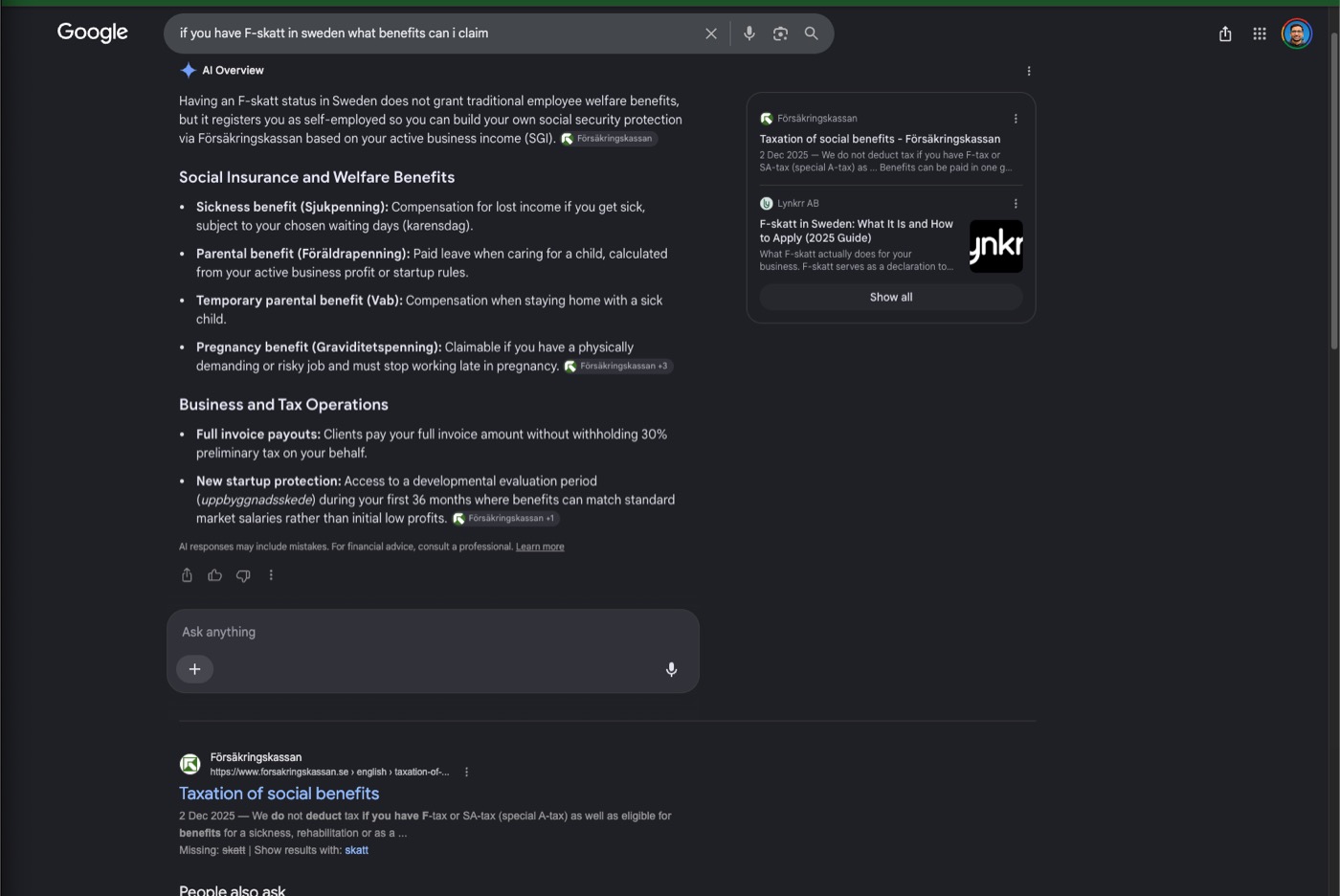Image resolution: width=1340 pixels, height=896 pixels.
Task: Open Google account profile avatar
Action: (1297, 34)
